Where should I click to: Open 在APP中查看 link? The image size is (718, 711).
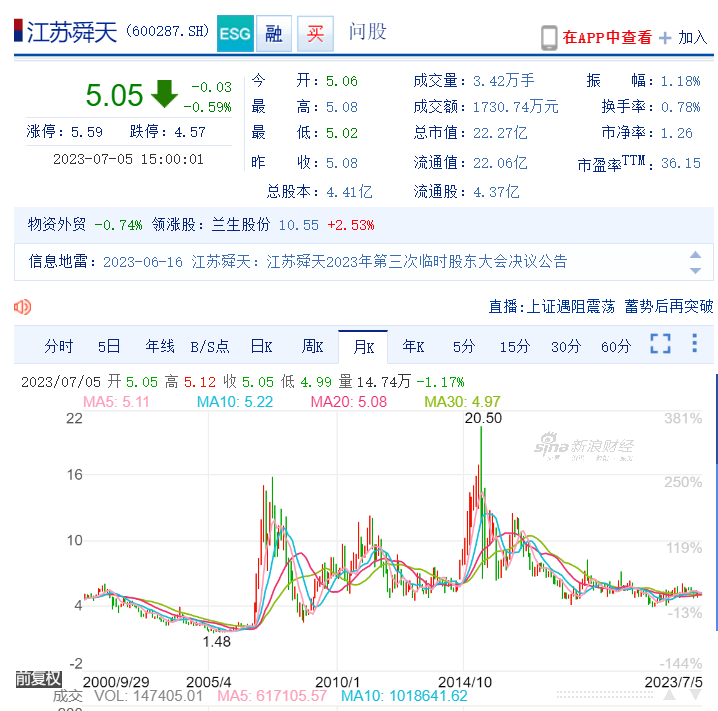coord(607,37)
